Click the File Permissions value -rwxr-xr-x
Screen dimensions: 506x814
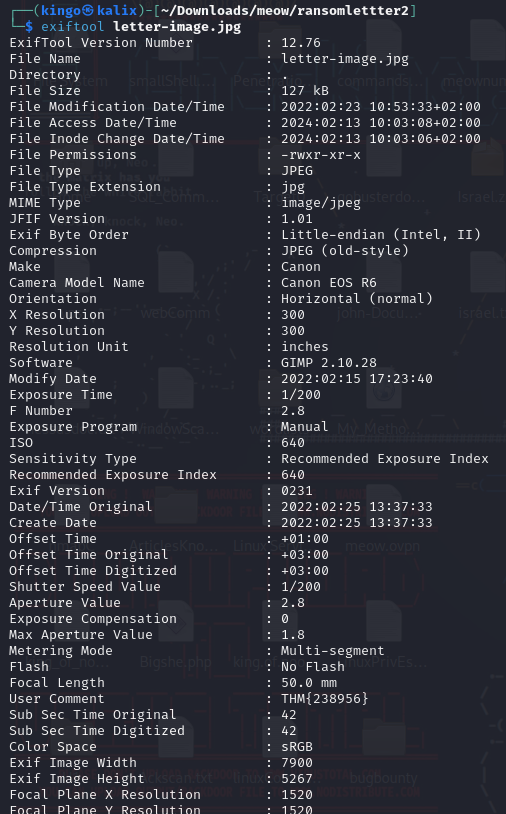[x=321, y=155]
